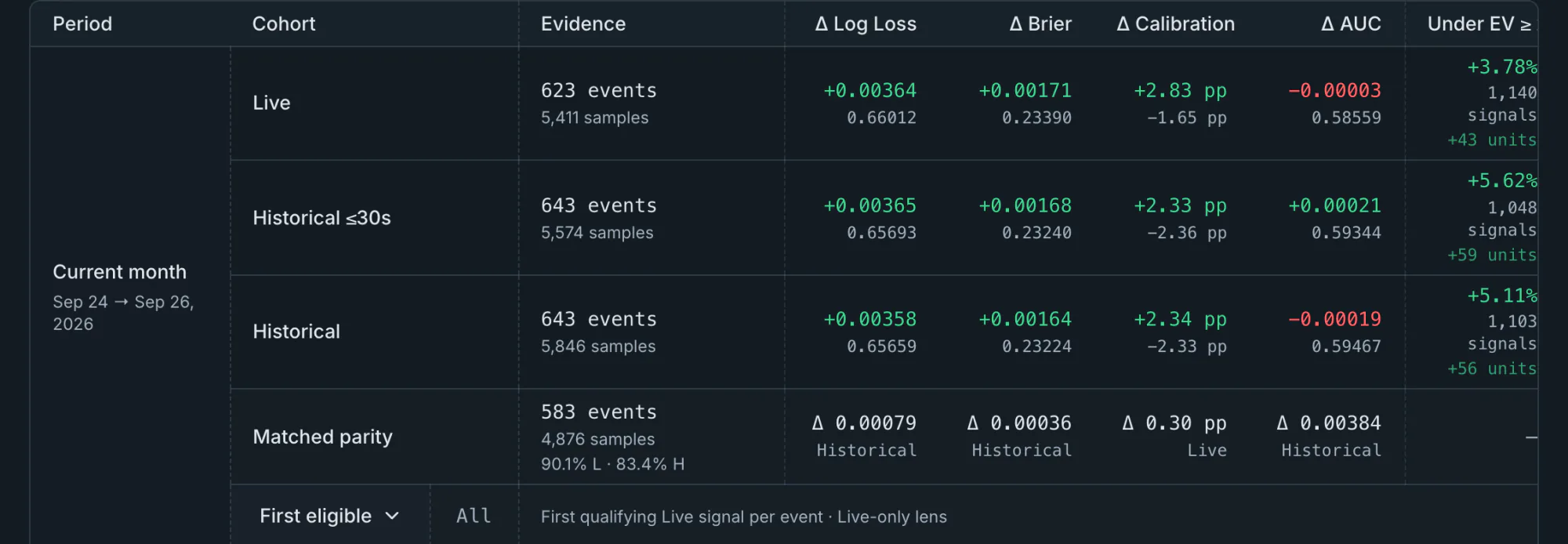Click the −1.65 pp calibration value
This screenshot has width=1568, height=544.
pyautogui.click(x=1186, y=118)
